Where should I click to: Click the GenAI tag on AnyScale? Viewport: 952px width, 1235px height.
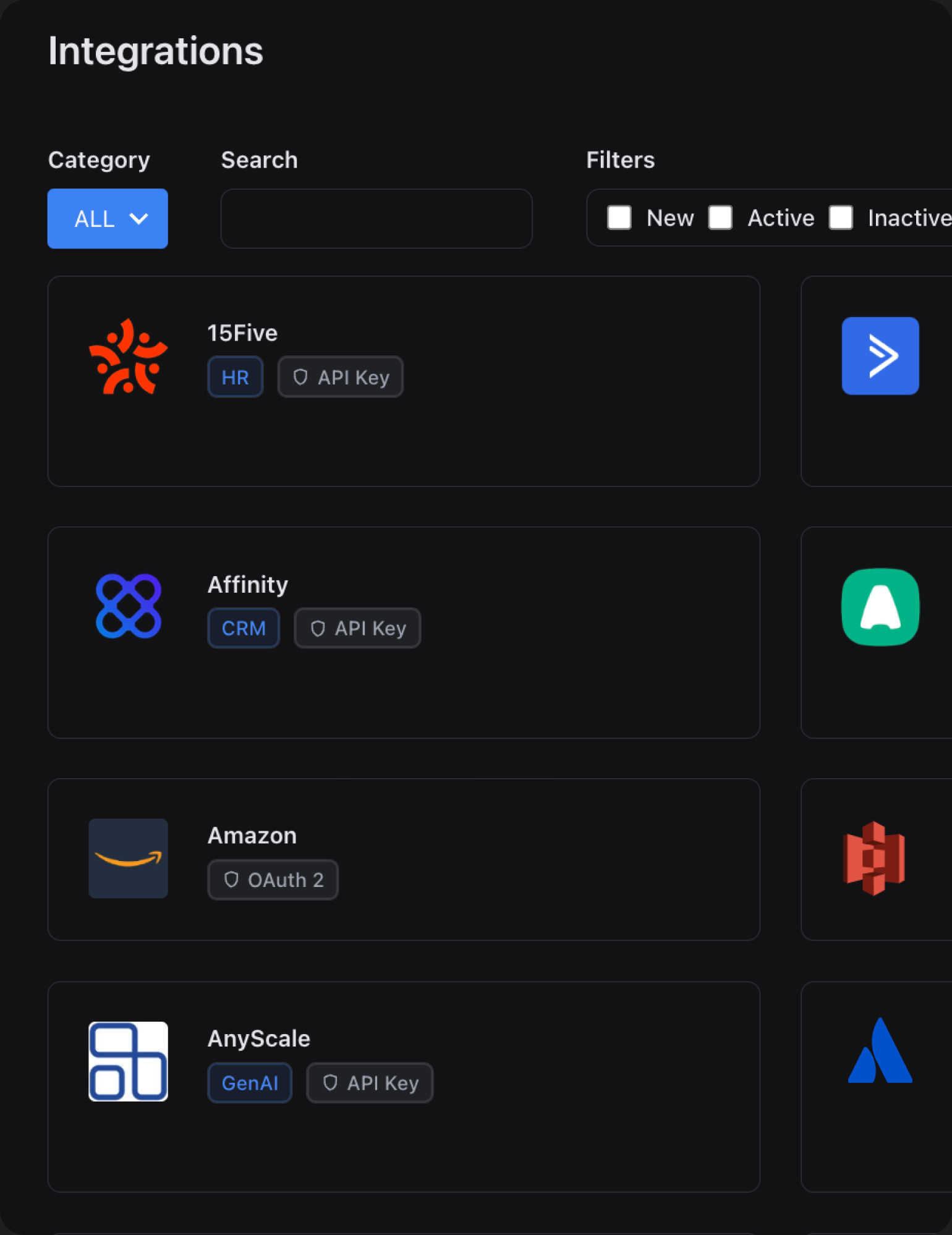pyautogui.click(x=250, y=1083)
